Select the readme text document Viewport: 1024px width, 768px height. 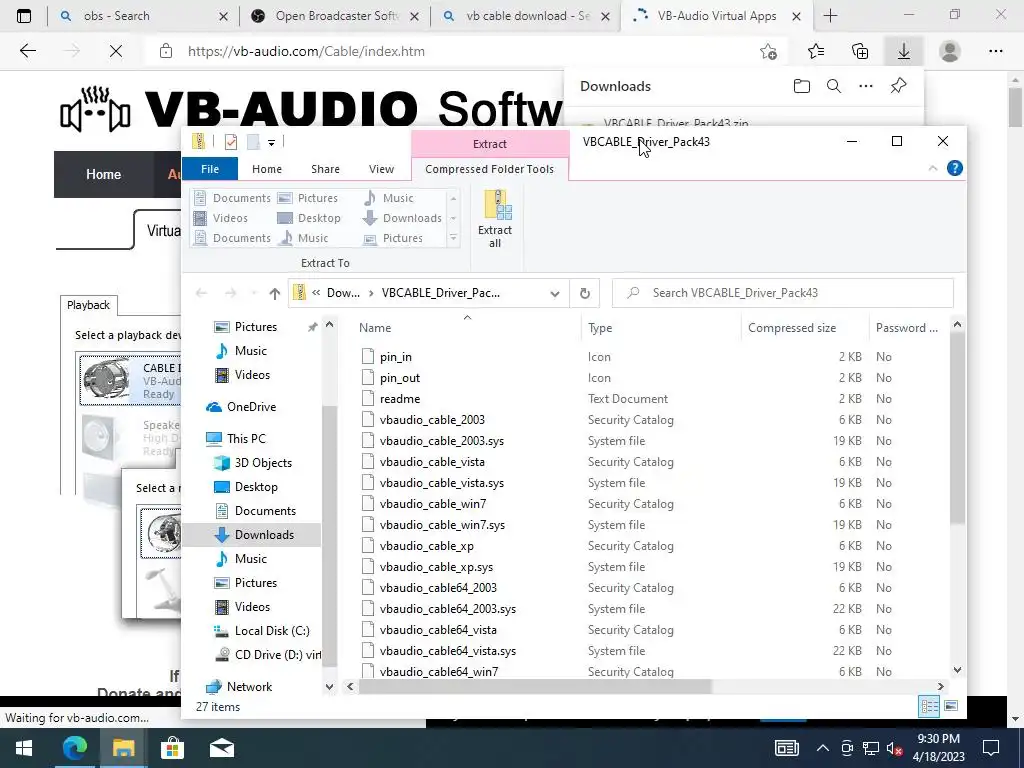[x=400, y=398]
